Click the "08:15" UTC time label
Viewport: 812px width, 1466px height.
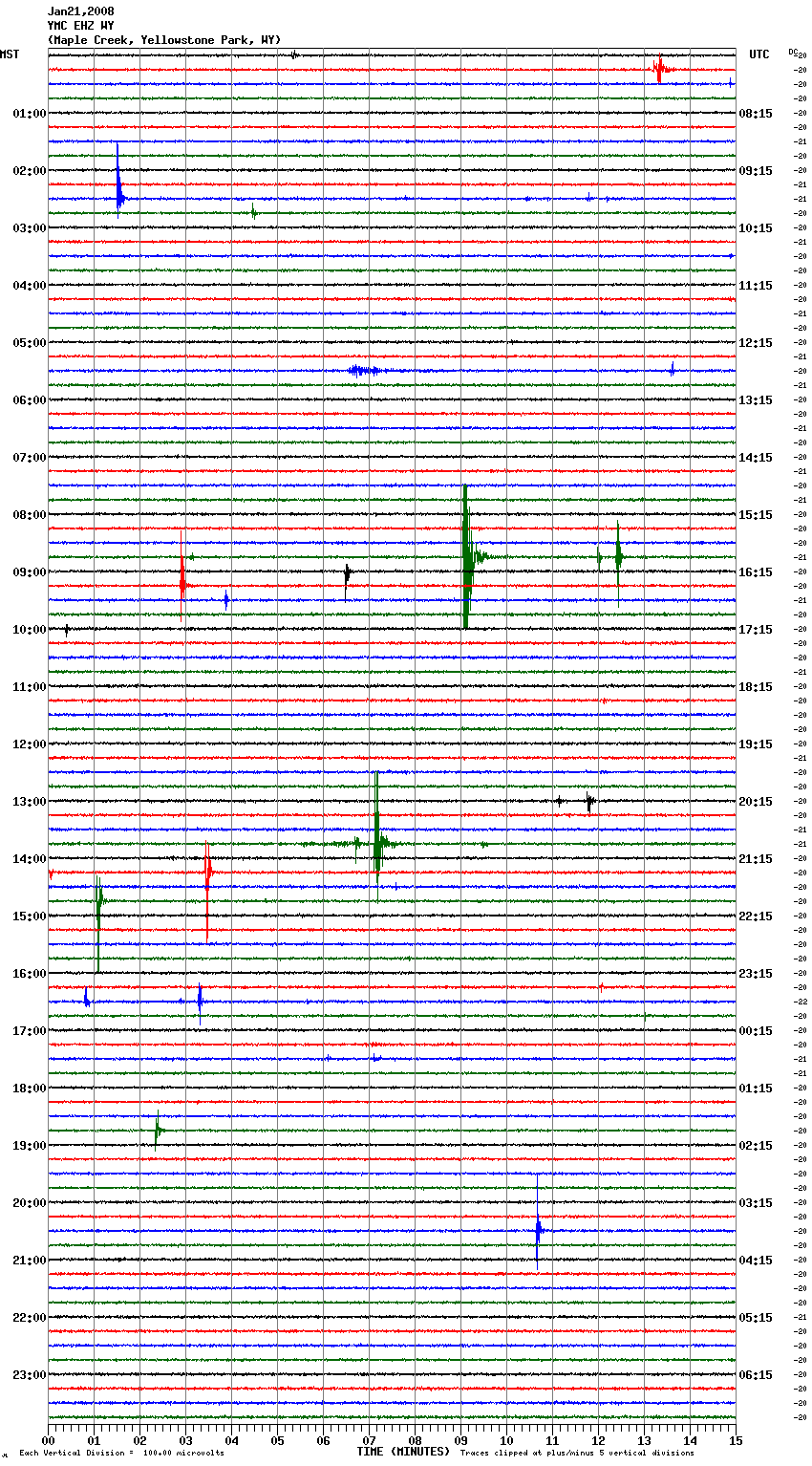point(756,114)
